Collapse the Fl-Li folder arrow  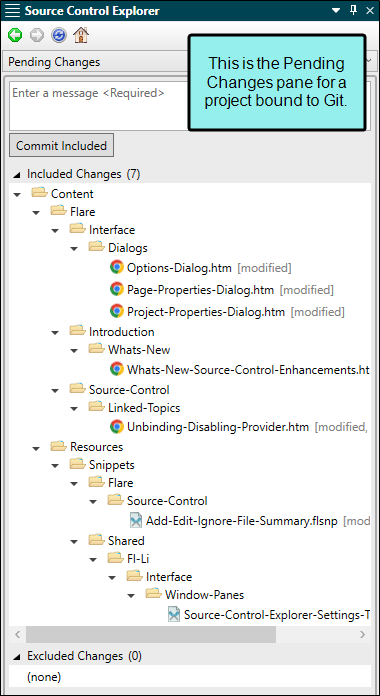tap(93, 559)
